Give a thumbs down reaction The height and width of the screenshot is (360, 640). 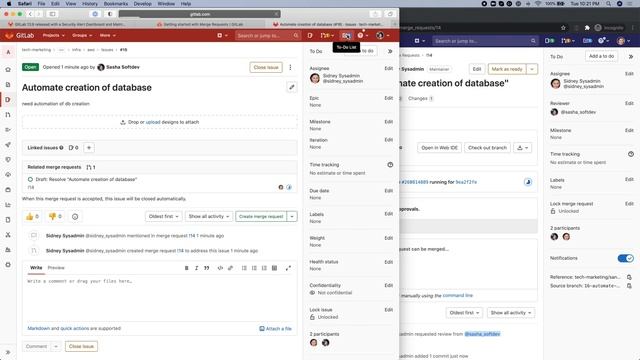tap(55, 216)
